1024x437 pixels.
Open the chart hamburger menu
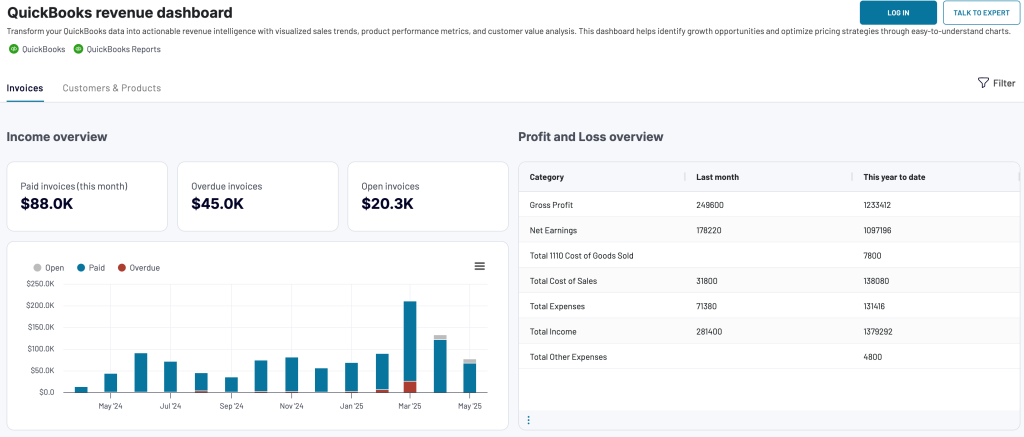click(x=479, y=267)
